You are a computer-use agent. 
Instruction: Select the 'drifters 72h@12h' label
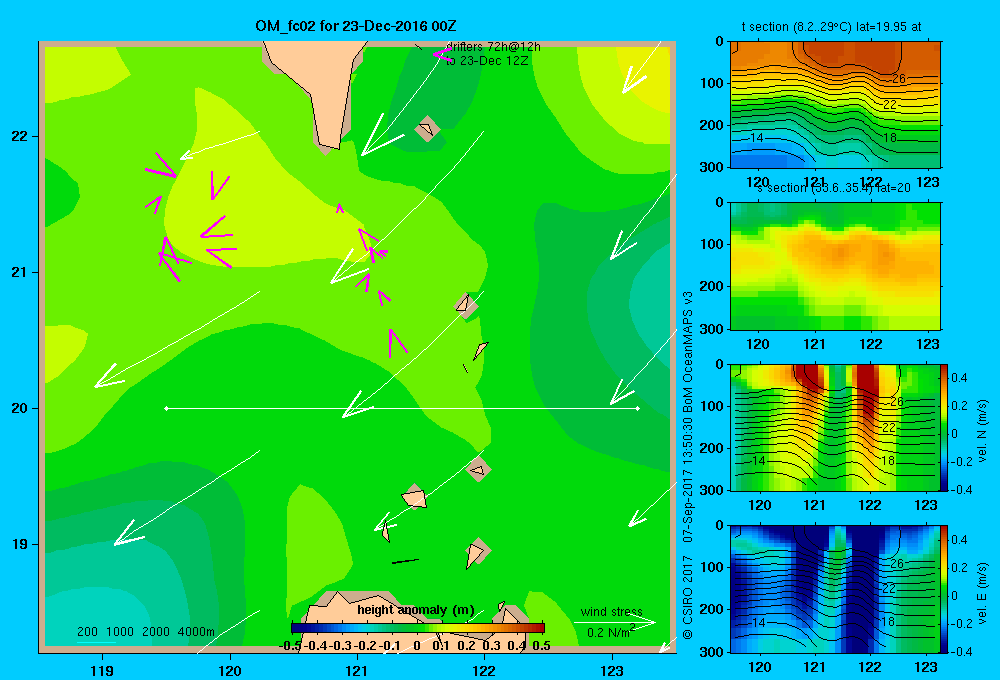[493, 47]
